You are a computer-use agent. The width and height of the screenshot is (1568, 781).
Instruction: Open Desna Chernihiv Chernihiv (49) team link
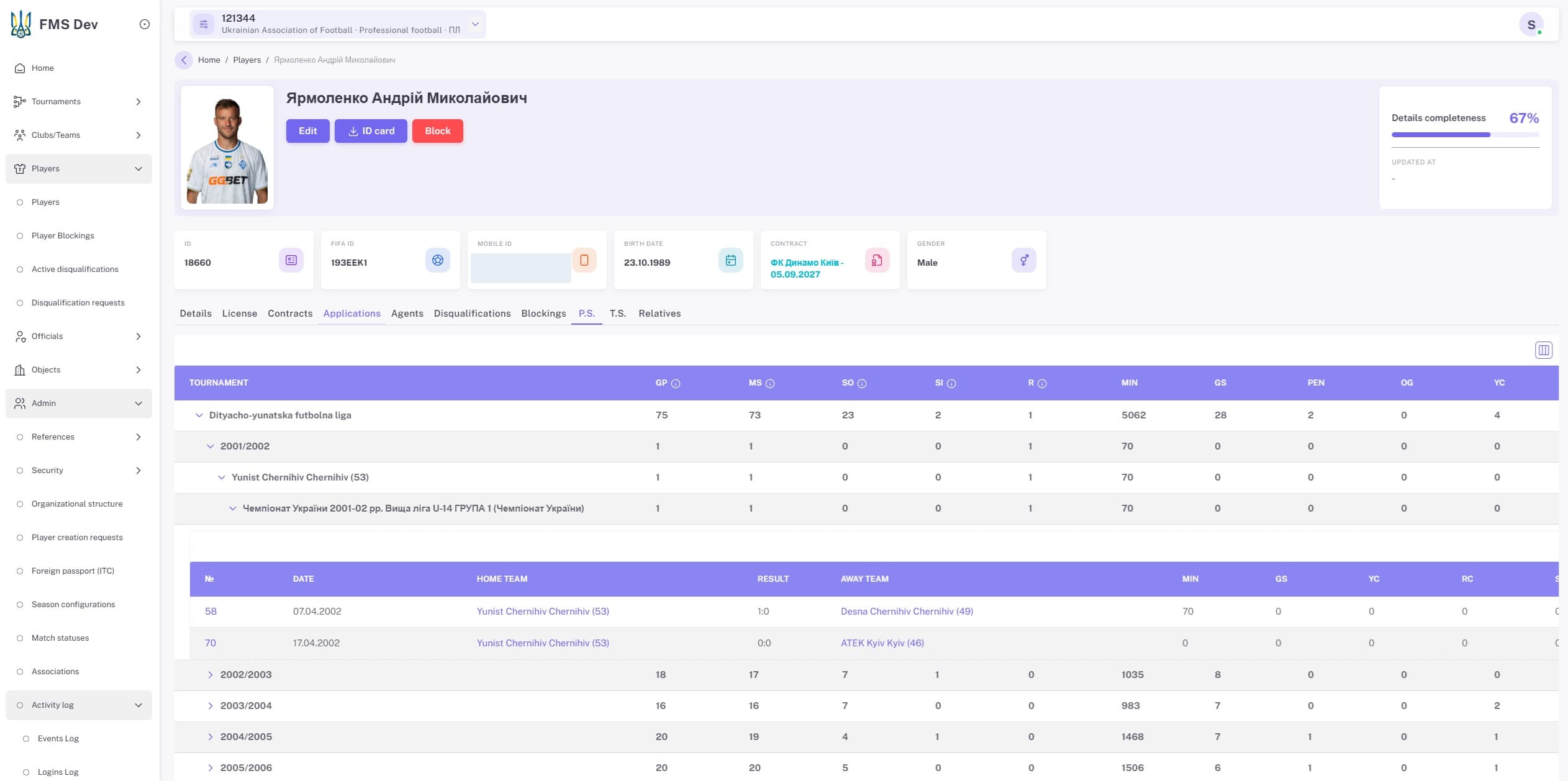907,612
